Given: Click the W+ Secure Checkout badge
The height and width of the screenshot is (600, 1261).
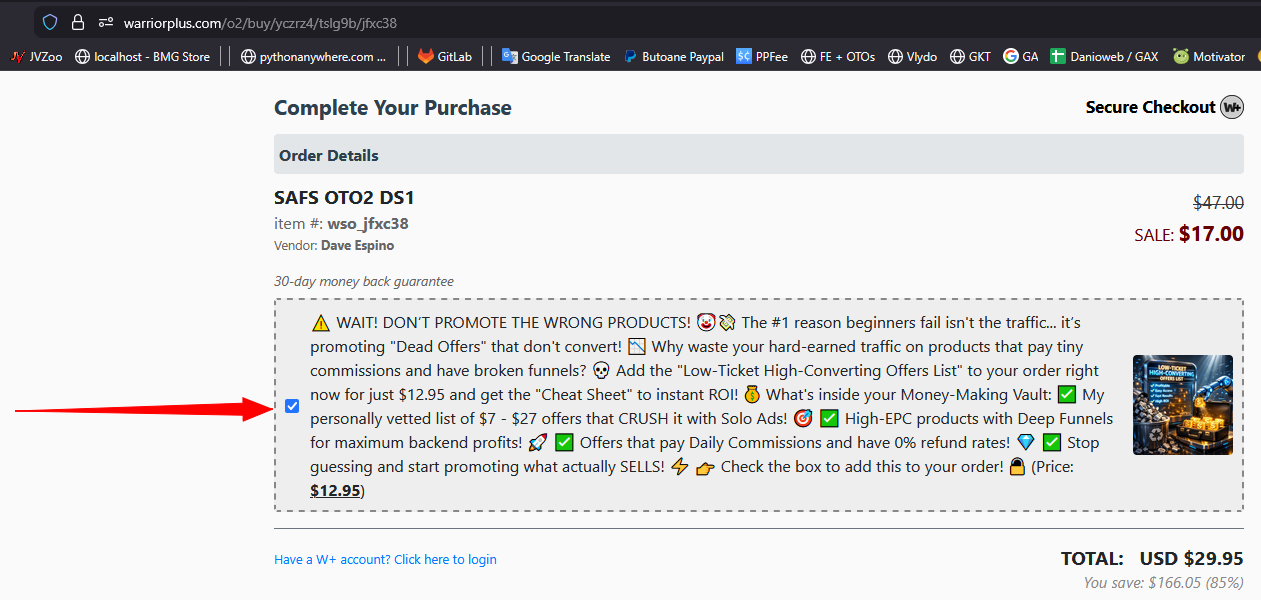Looking at the screenshot, I should coord(1232,107).
